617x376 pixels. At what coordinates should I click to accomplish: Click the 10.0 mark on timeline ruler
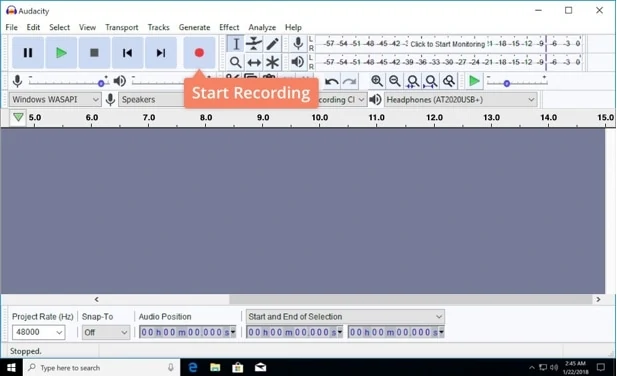pos(320,117)
